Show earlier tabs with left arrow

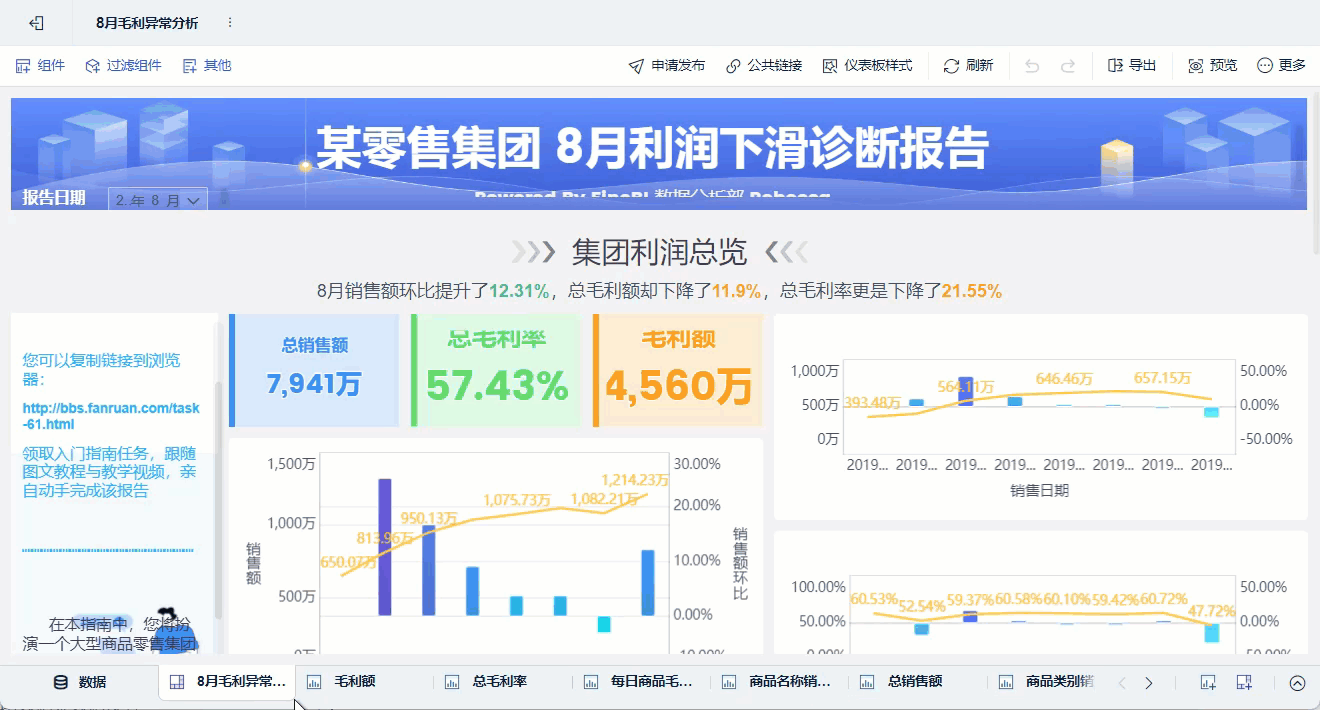tap(1122, 683)
